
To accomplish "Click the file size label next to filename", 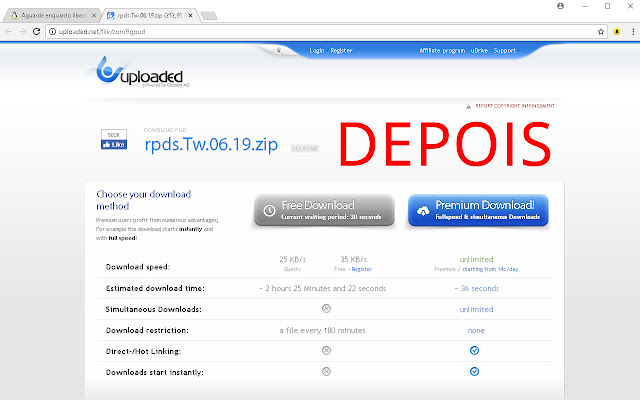I will click(x=304, y=148).
